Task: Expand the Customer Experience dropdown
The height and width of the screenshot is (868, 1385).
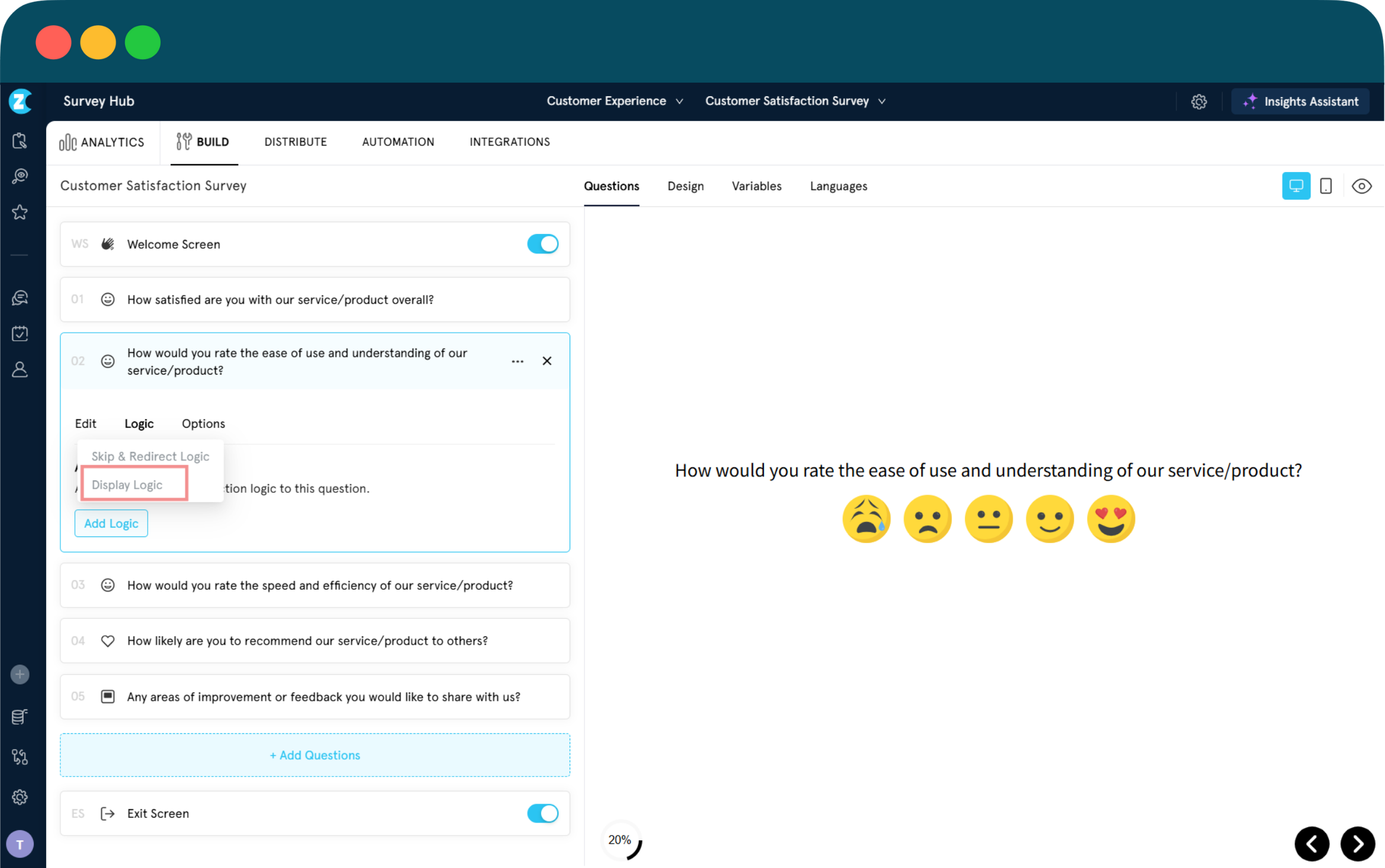Action: (x=615, y=101)
